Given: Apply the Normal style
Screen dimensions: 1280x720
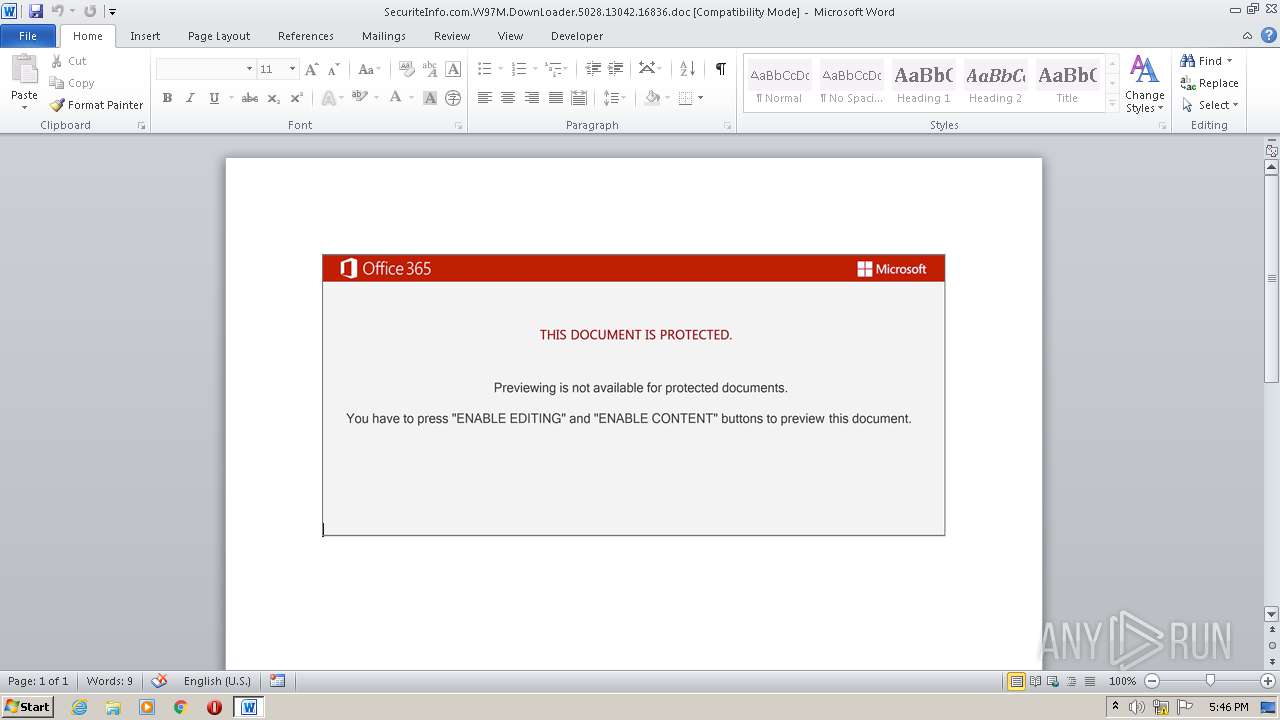Looking at the screenshot, I should 780,83.
